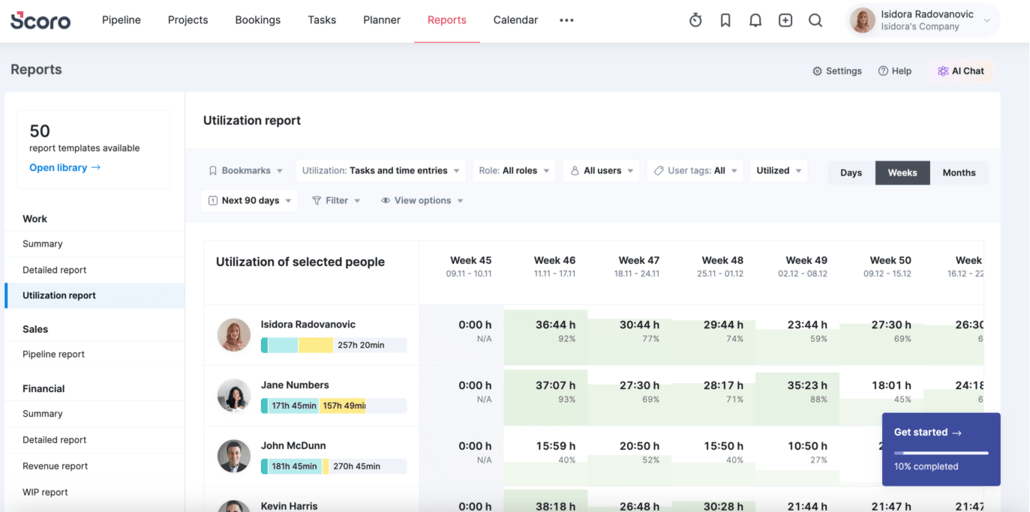
Task: Click the All users person icon
Action: point(575,170)
